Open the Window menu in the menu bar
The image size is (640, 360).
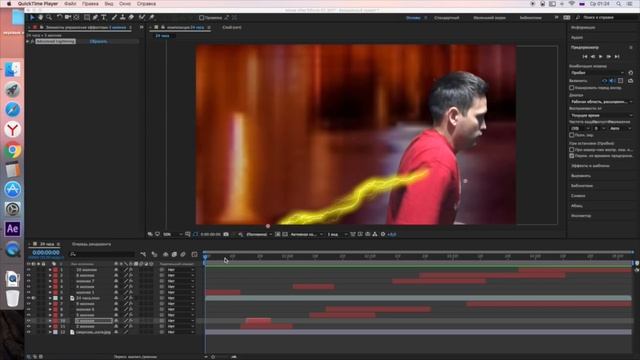coord(125,4)
